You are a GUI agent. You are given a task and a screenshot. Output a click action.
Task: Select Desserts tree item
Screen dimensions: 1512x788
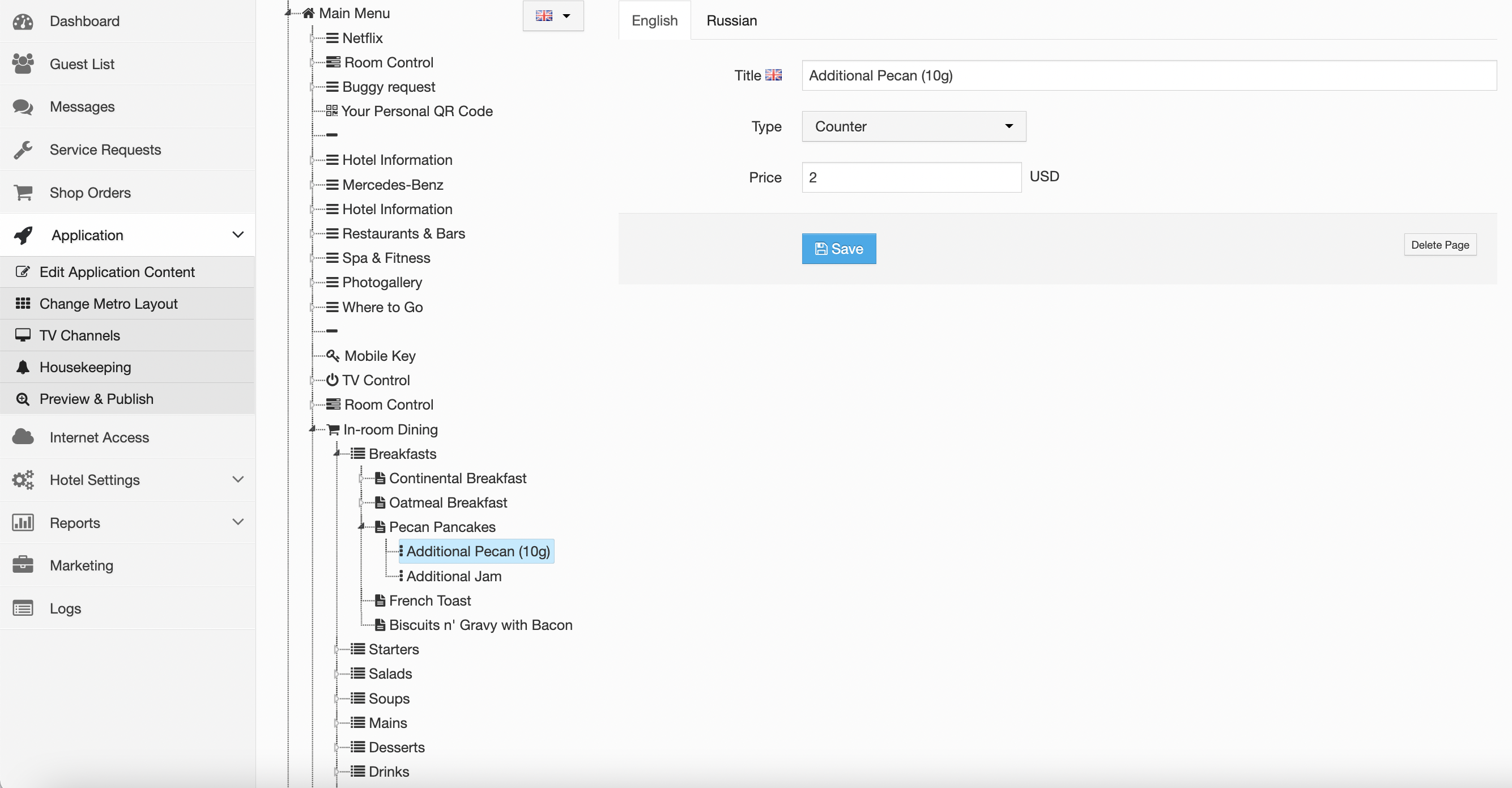click(x=396, y=747)
